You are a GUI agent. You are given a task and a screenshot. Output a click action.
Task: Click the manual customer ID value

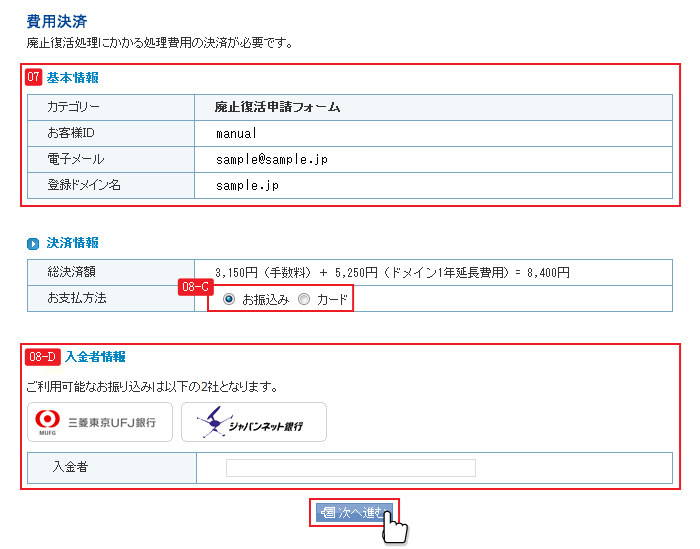[236, 133]
